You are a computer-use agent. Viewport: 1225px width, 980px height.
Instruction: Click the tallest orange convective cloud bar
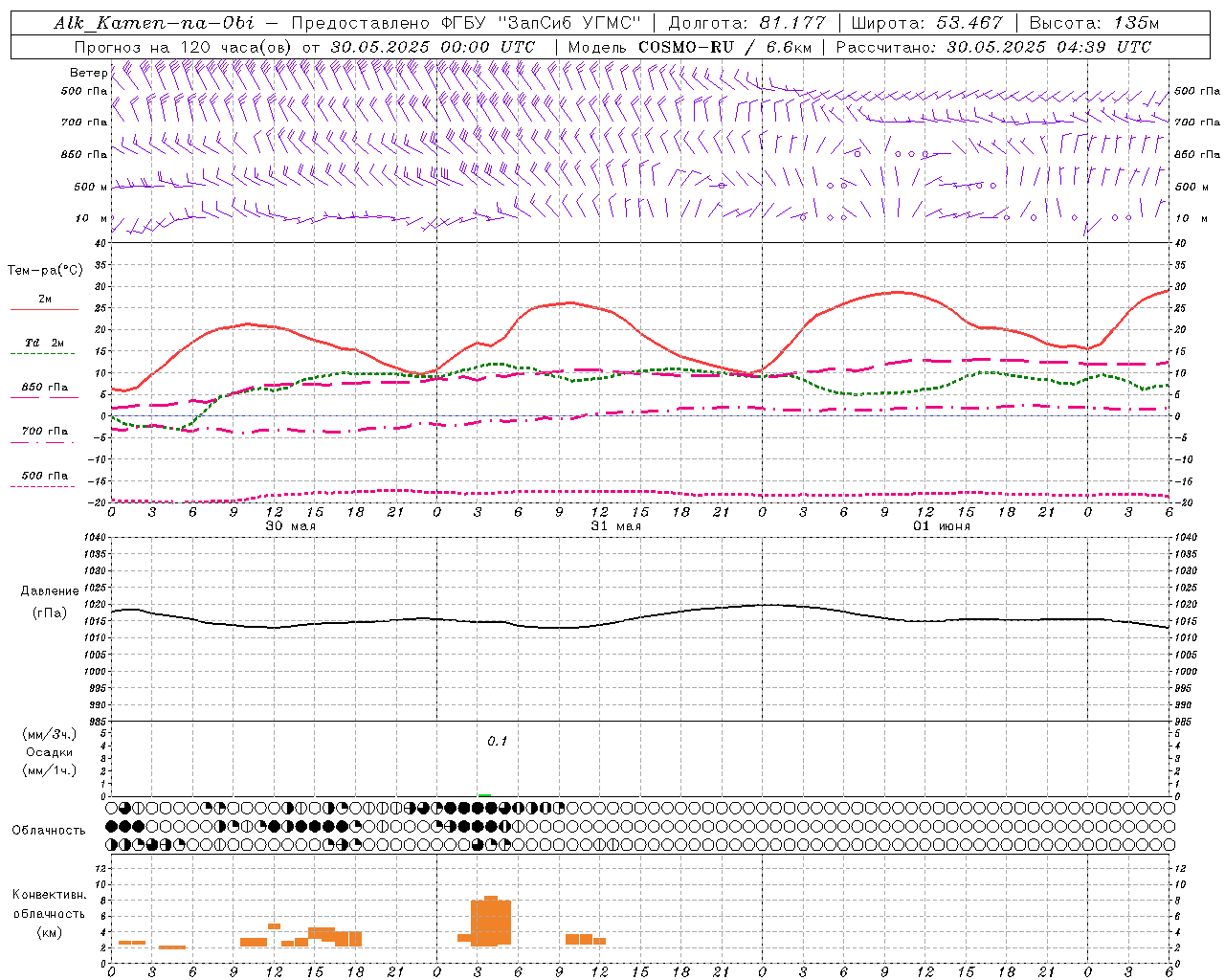point(491,921)
